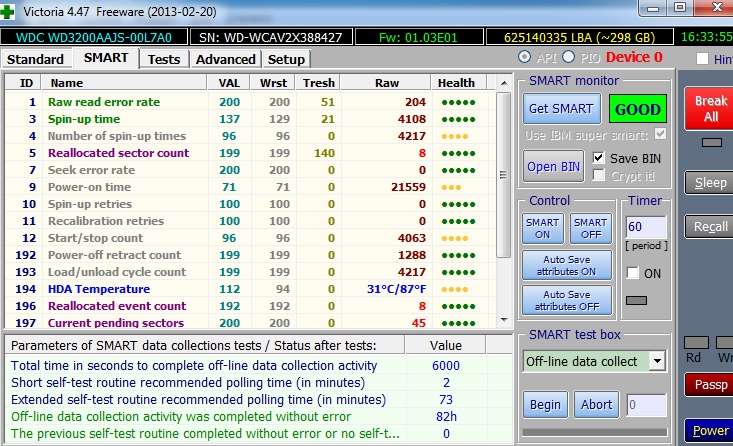The width and height of the screenshot is (733, 446).
Task: Turn SMART OFF in Control panel
Action: tap(590, 229)
